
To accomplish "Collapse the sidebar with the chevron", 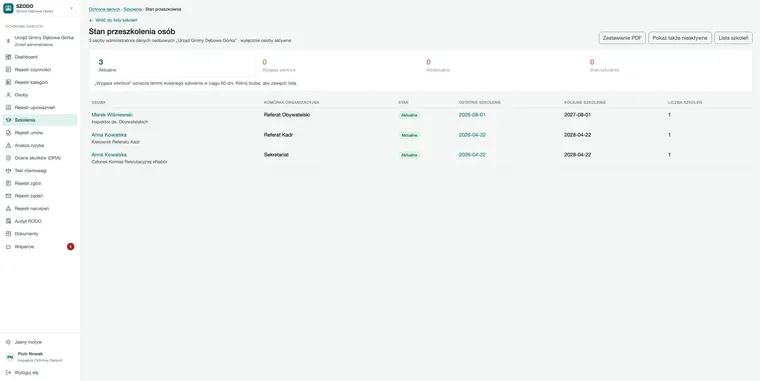I will (x=72, y=8).
